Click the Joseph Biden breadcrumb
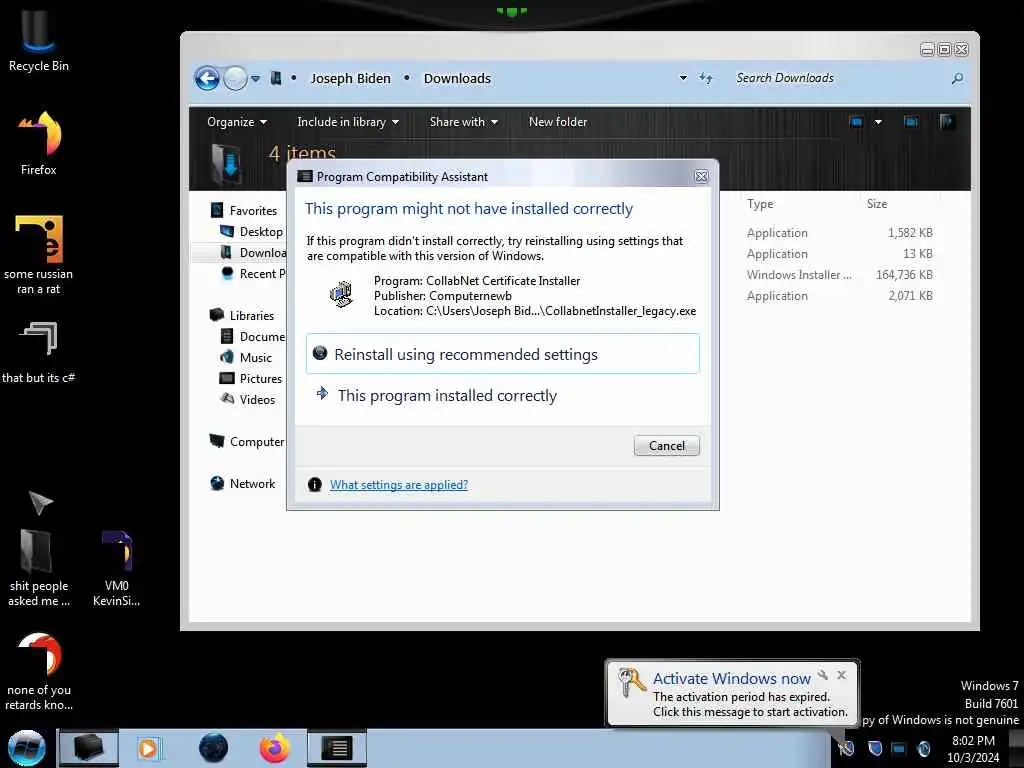The width and height of the screenshot is (1024, 768). point(350,78)
